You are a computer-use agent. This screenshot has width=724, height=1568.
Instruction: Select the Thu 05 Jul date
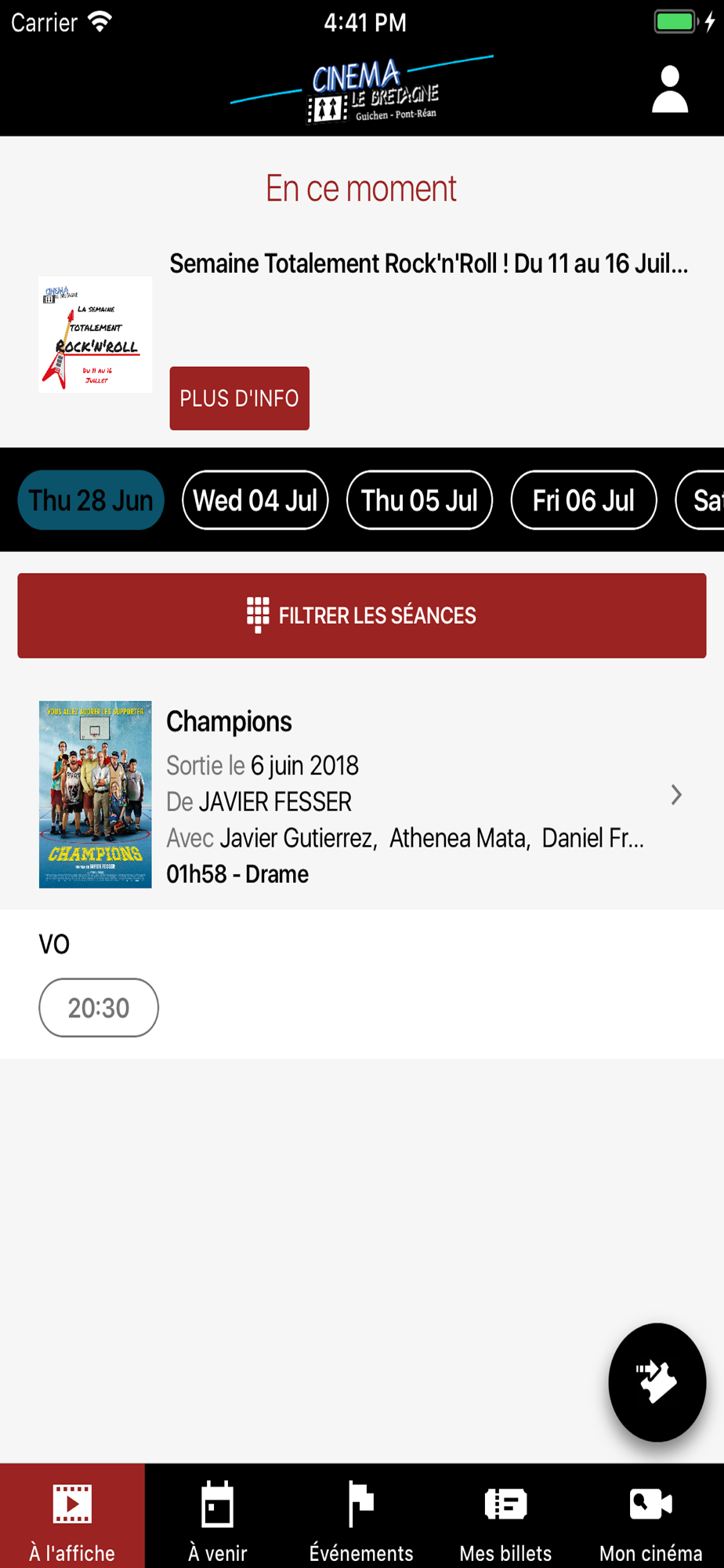click(419, 500)
